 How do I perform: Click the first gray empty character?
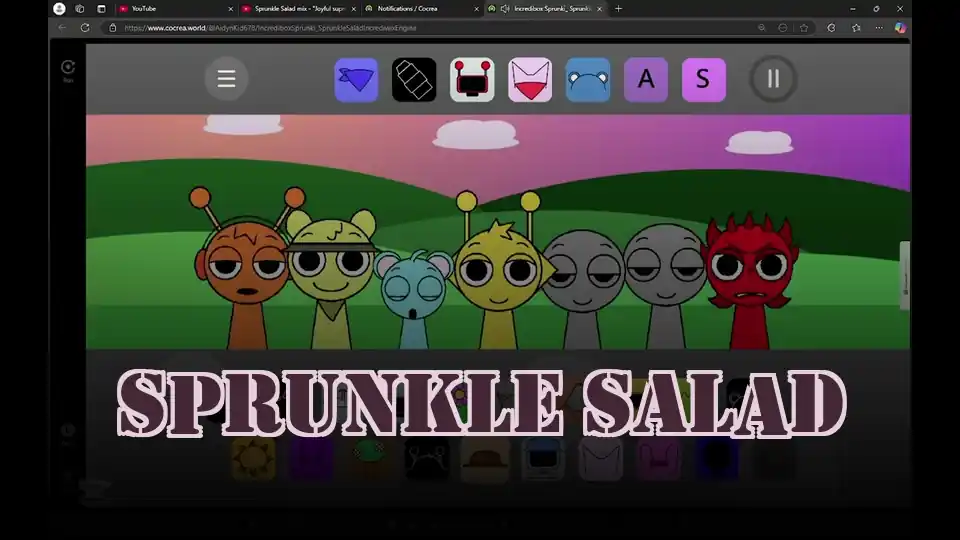point(582,288)
